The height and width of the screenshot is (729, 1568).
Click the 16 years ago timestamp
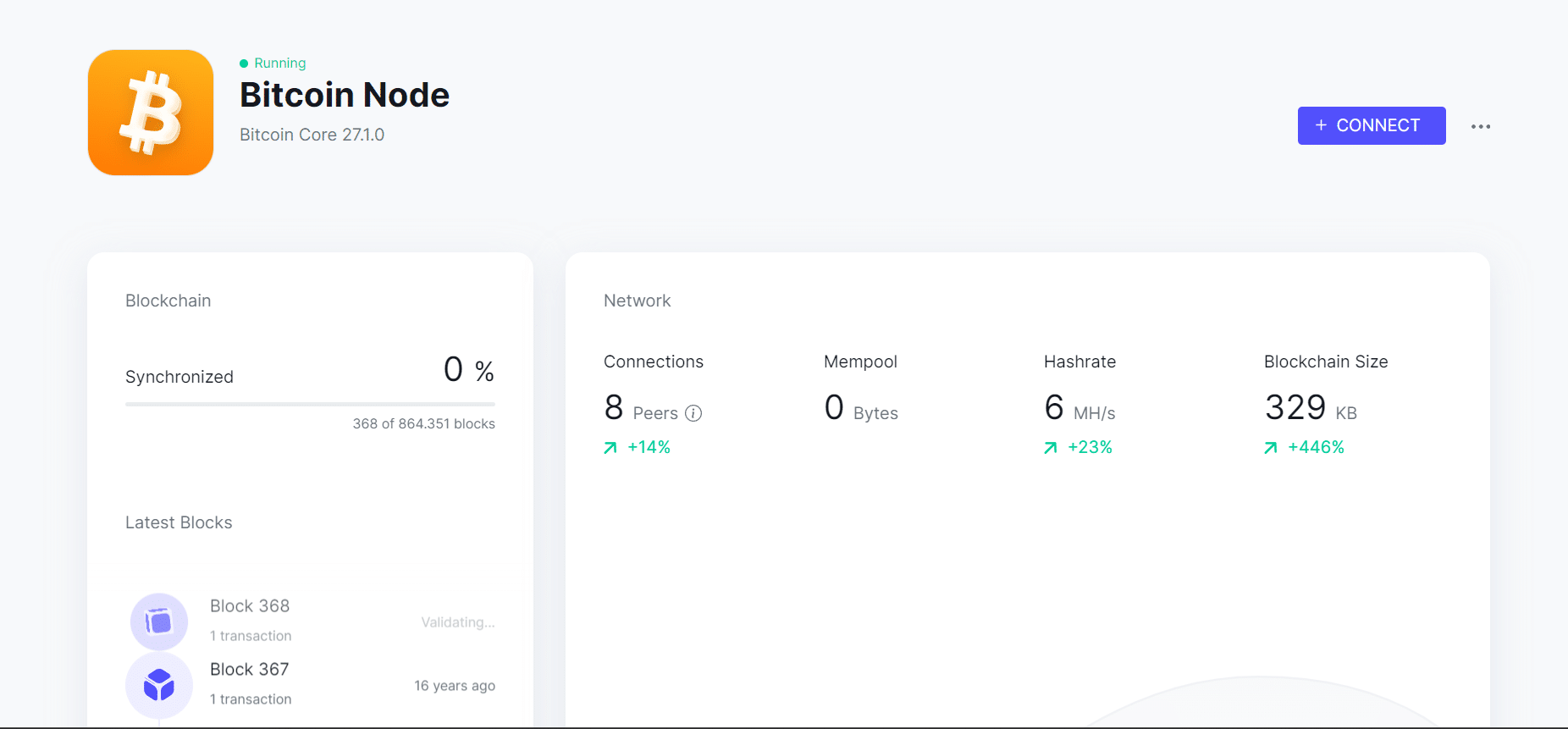click(x=455, y=686)
